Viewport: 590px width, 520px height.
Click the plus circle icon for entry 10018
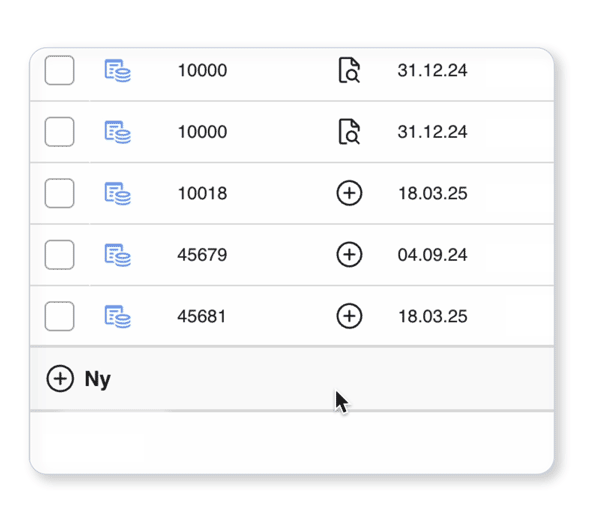coord(349,193)
